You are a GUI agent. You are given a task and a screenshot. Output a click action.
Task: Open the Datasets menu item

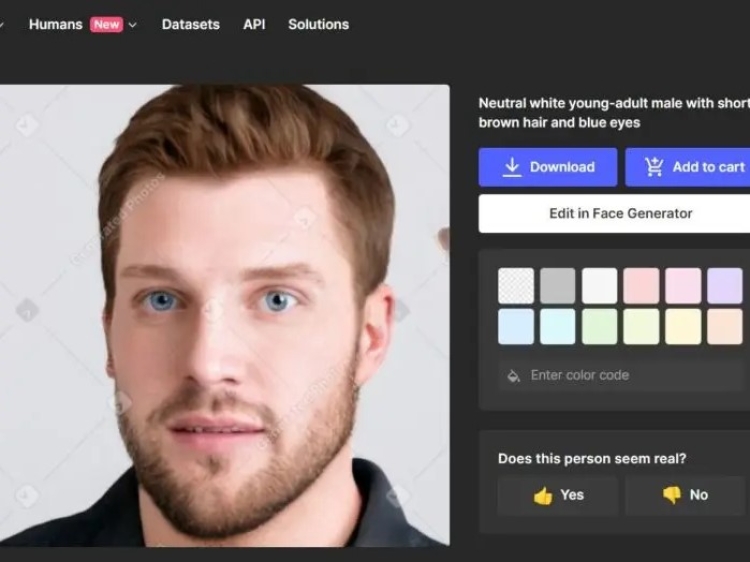(x=190, y=24)
